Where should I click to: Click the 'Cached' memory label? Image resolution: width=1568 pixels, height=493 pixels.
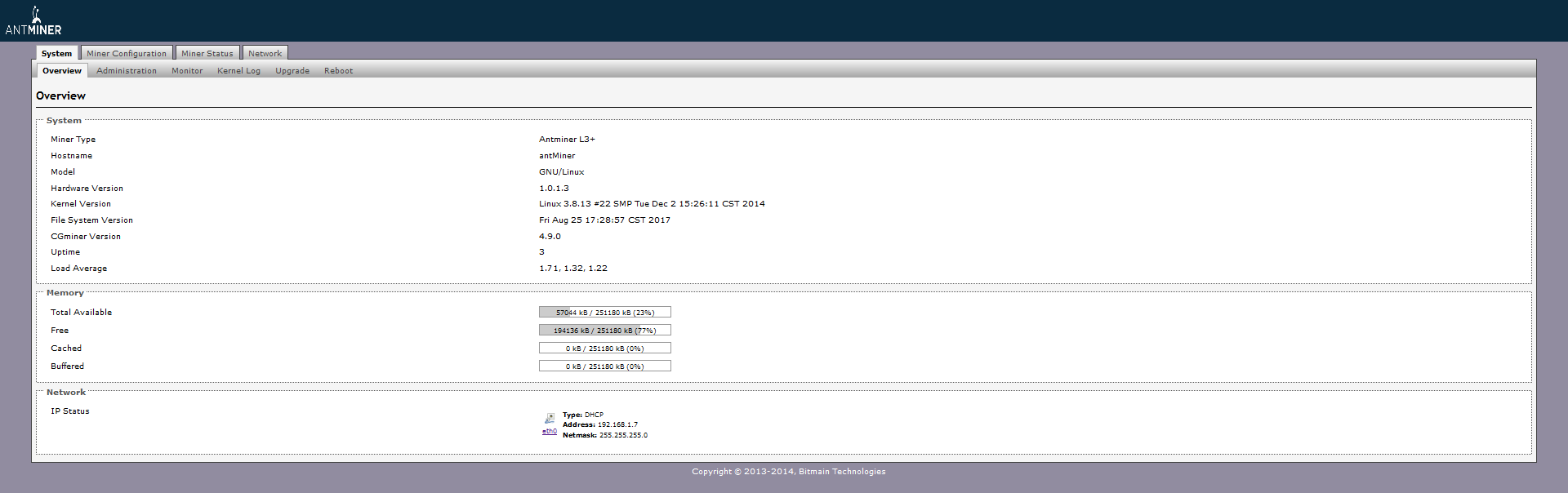[66, 349]
